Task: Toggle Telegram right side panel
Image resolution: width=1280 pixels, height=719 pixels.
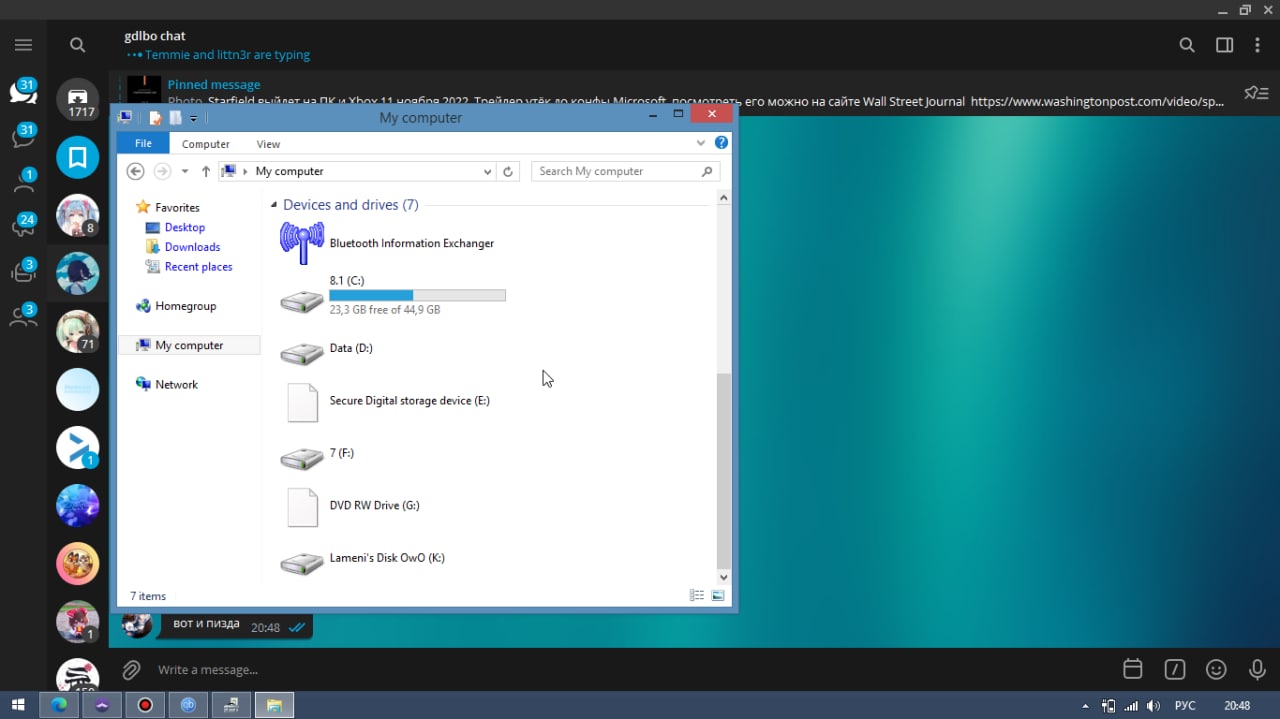Action: (1224, 45)
